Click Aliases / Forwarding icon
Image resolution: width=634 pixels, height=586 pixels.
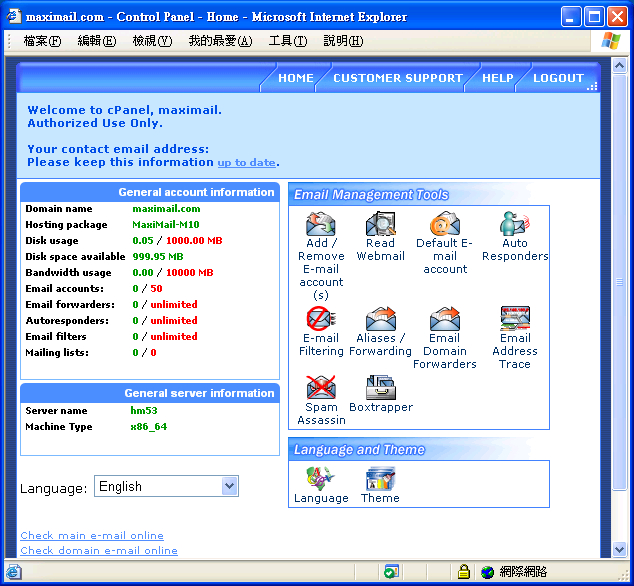click(381, 319)
